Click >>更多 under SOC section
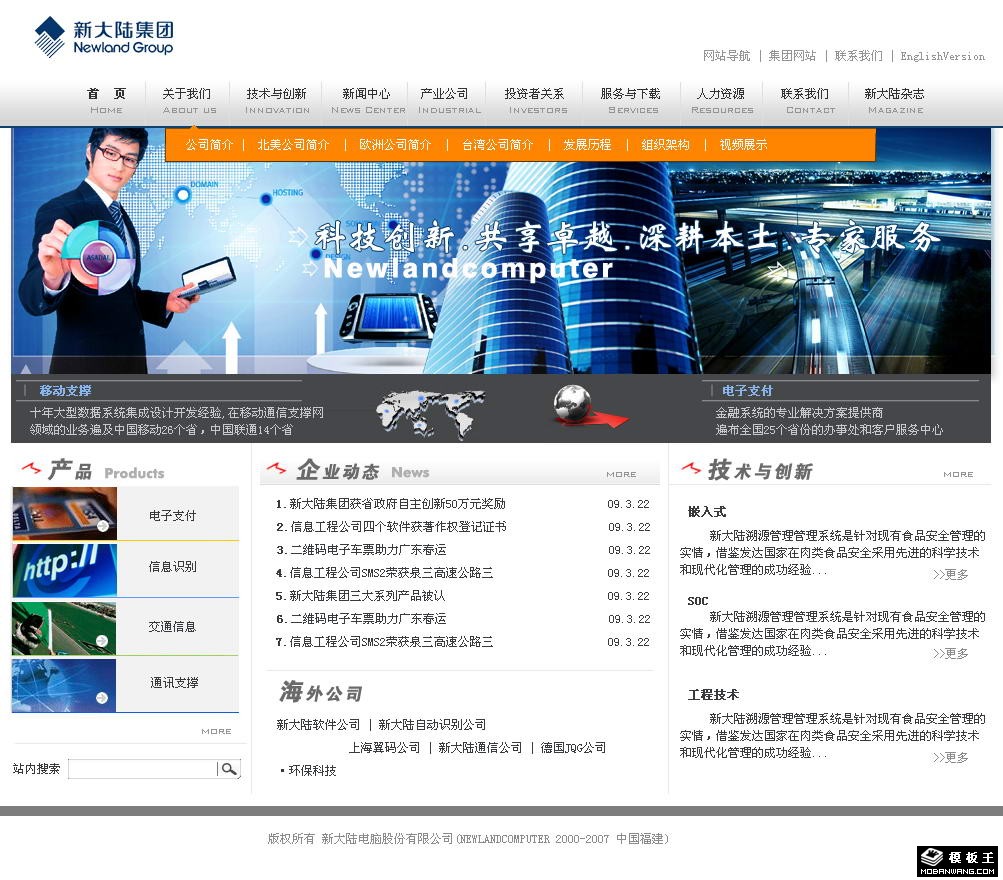Screen dimensions: 1003x880 pyautogui.click(x=950, y=654)
